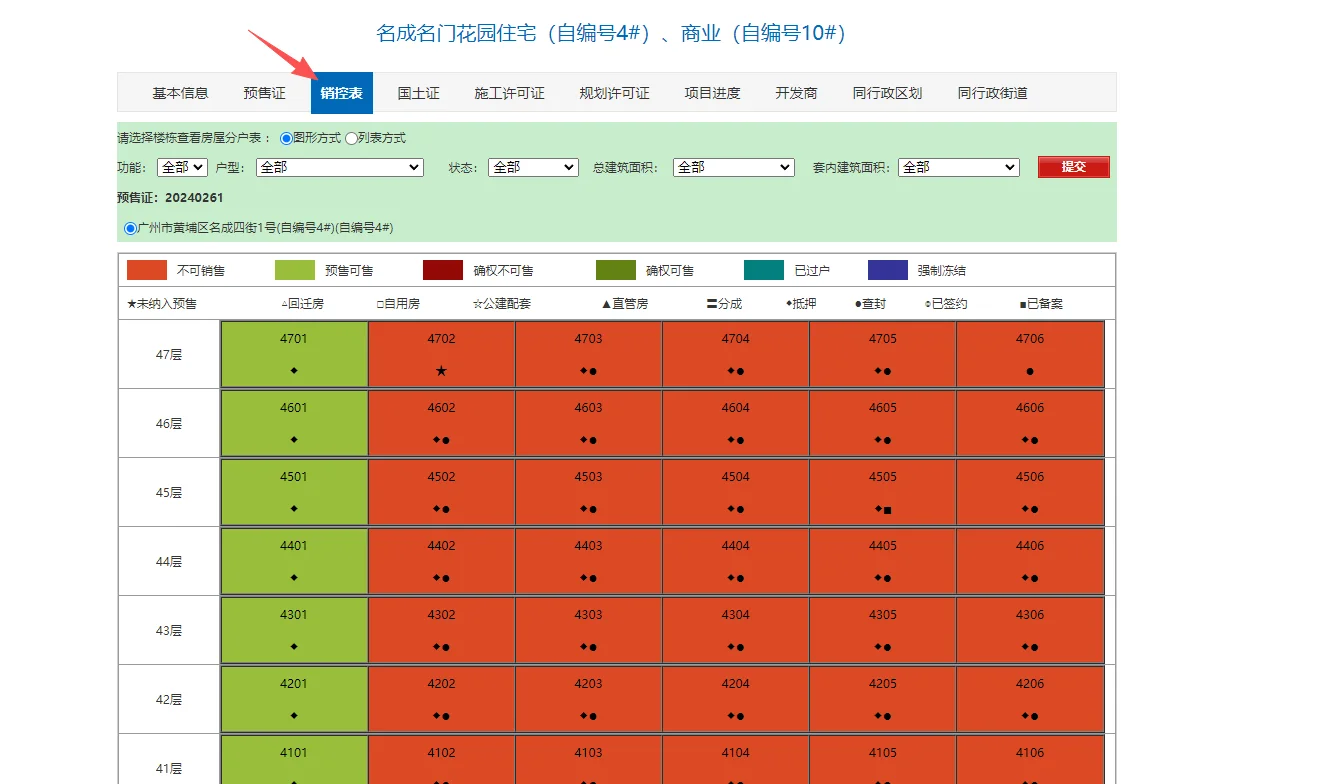Click the 确权可售 olive legend swatch
Screen dimensions: 1332x784
[616, 270]
